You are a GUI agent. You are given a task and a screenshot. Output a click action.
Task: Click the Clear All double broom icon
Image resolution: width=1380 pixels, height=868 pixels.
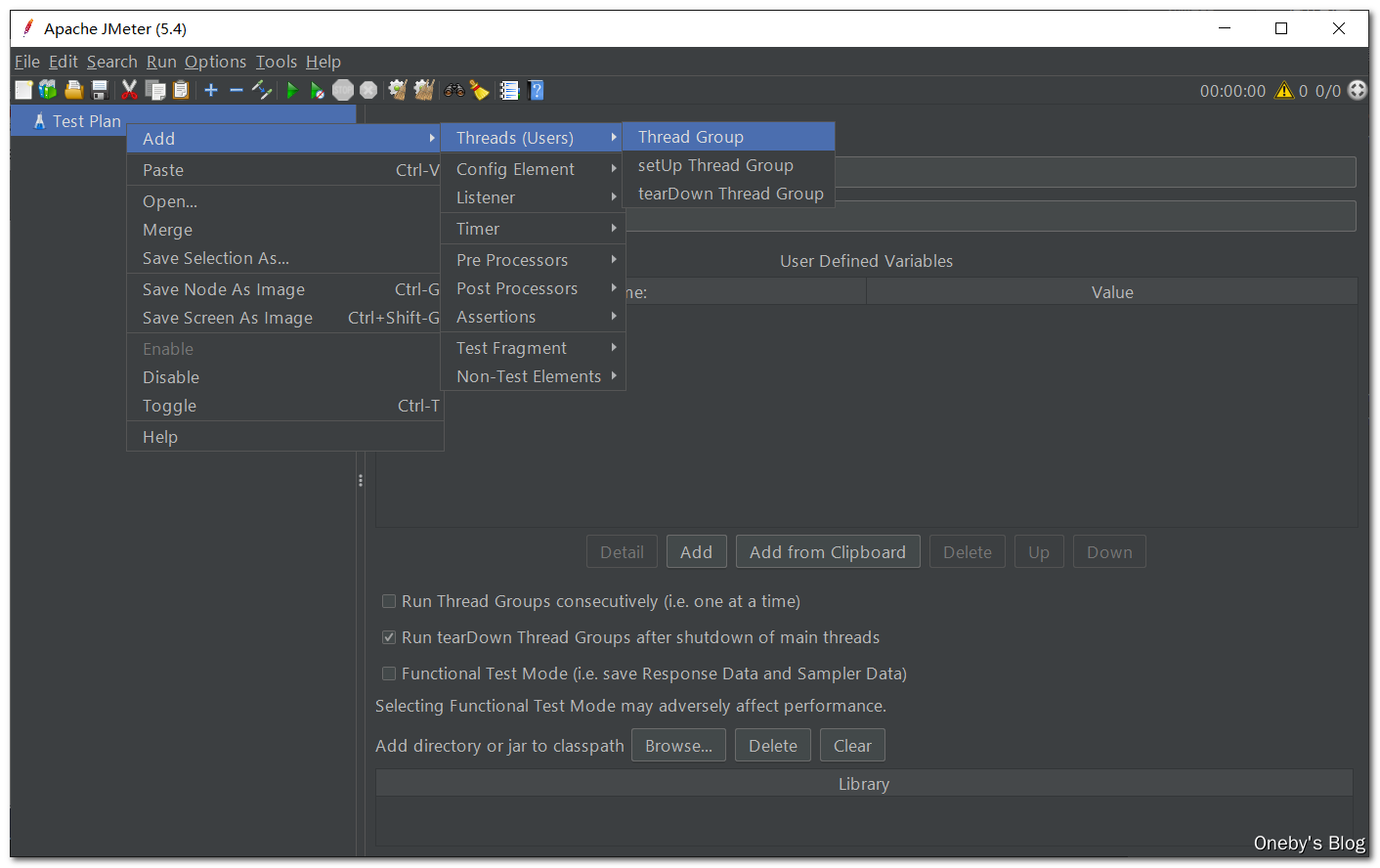424,91
